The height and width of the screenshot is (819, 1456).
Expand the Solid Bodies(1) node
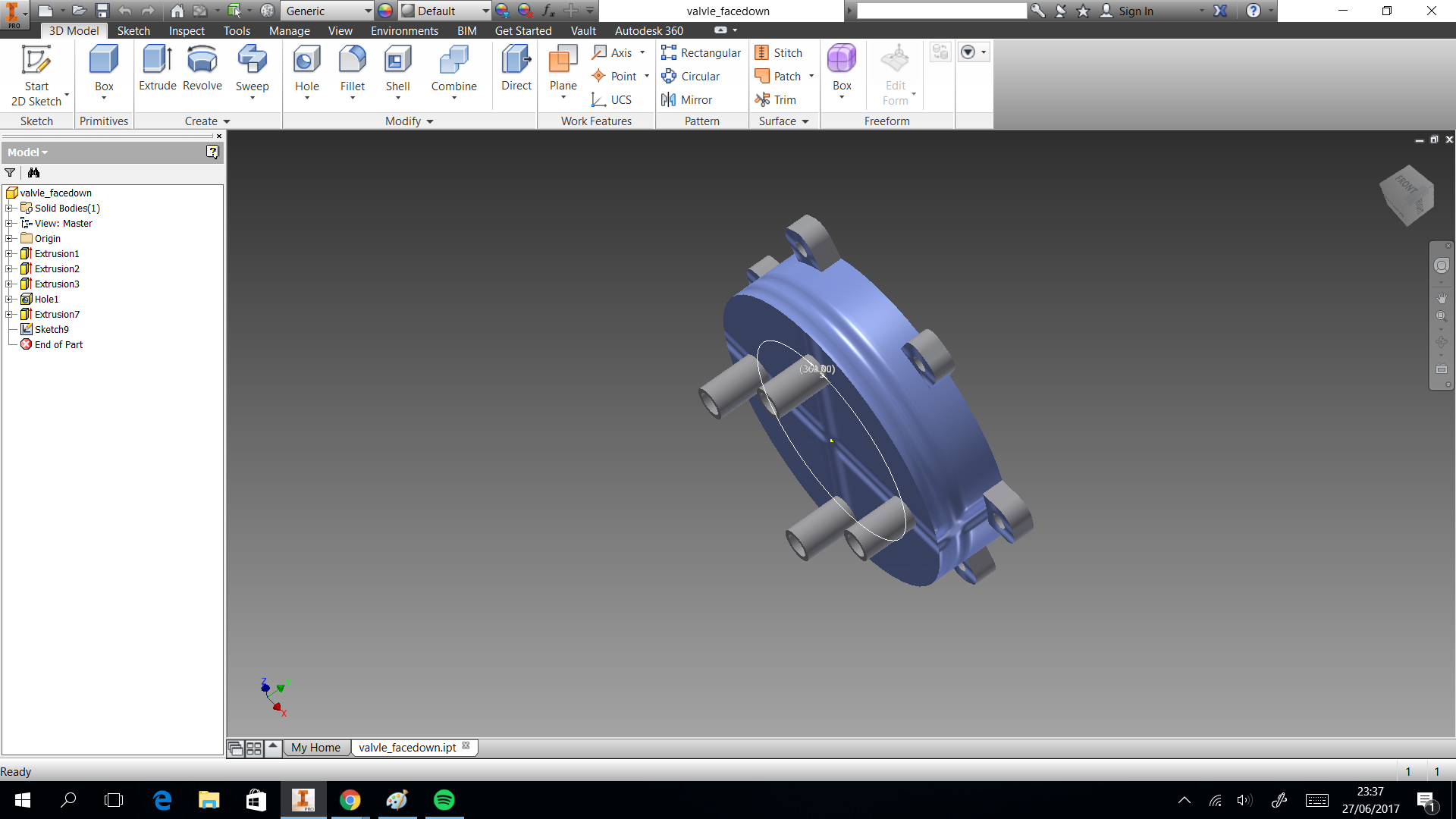9,208
